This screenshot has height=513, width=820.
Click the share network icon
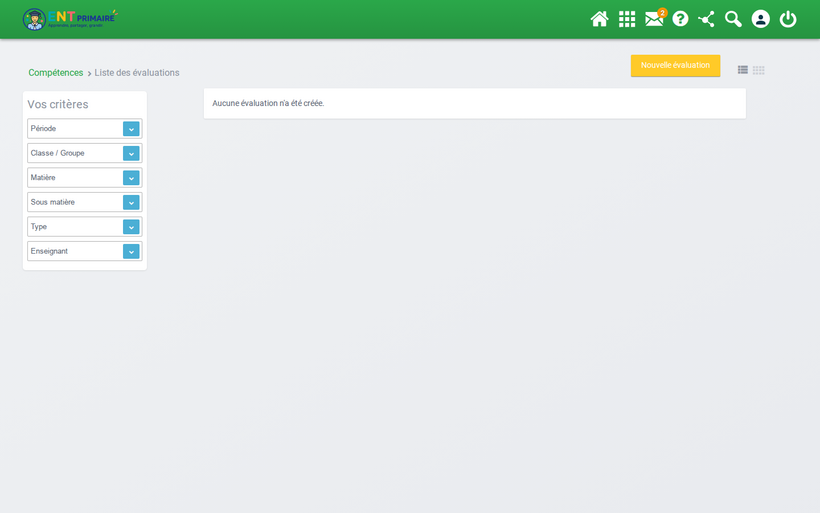707,19
